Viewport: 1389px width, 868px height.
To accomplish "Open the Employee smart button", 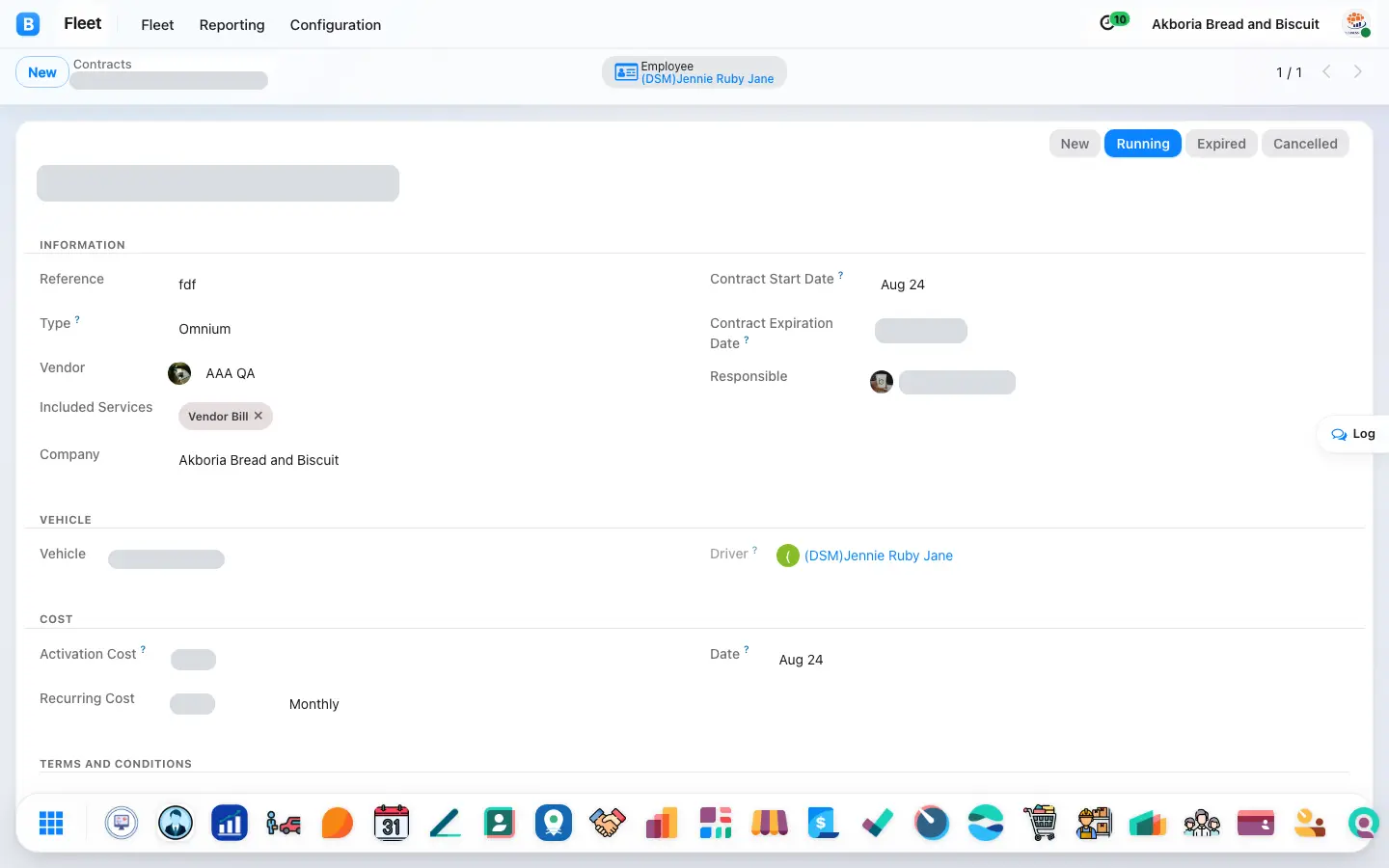I will pyautogui.click(x=694, y=72).
